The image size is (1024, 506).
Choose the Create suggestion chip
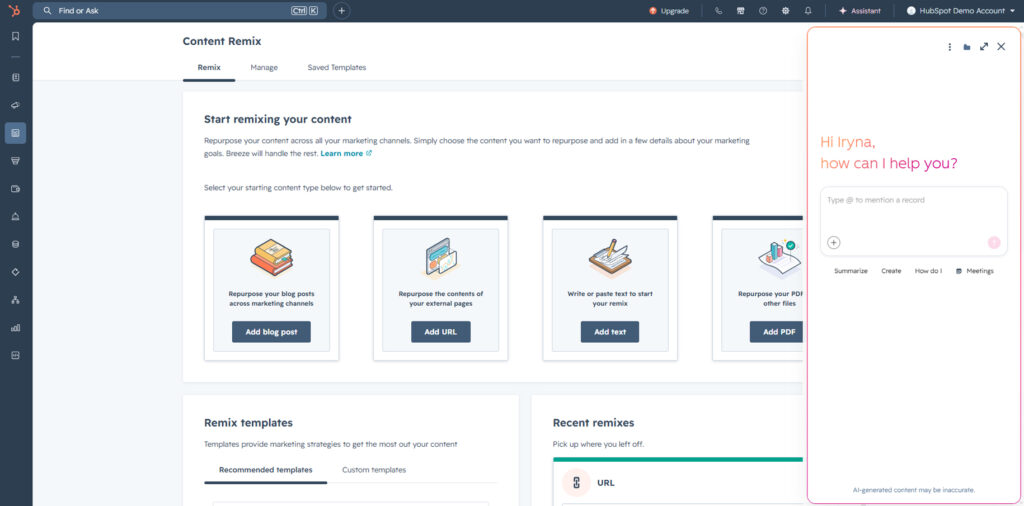coord(891,271)
